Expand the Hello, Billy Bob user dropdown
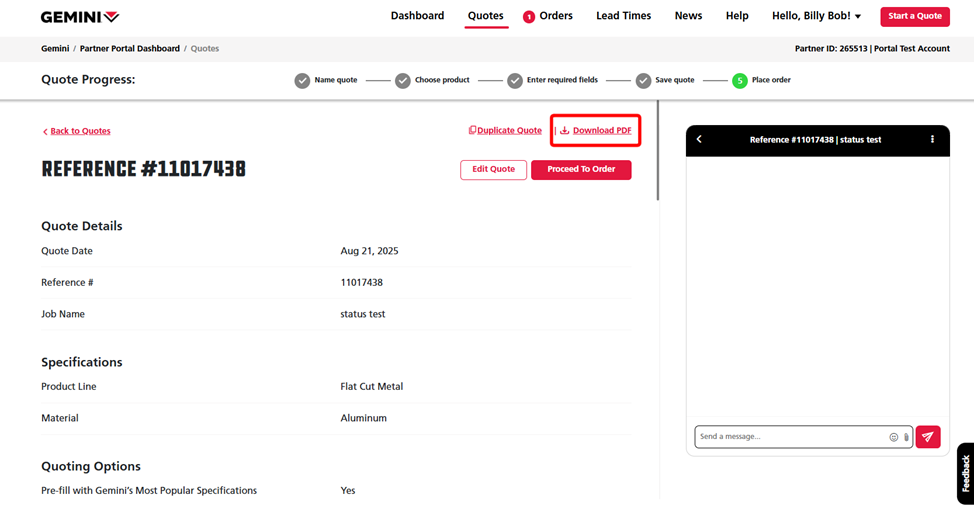Viewport: 974px width, 505px height. [816, 16]
